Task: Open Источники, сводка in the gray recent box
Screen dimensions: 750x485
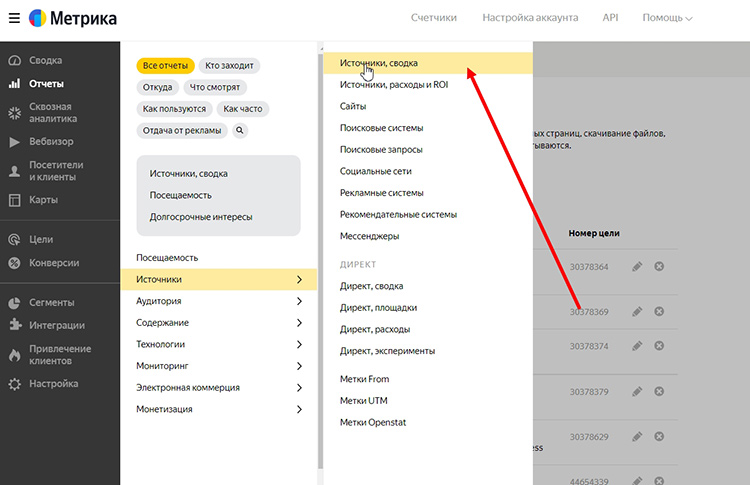Action: (188, 174)
